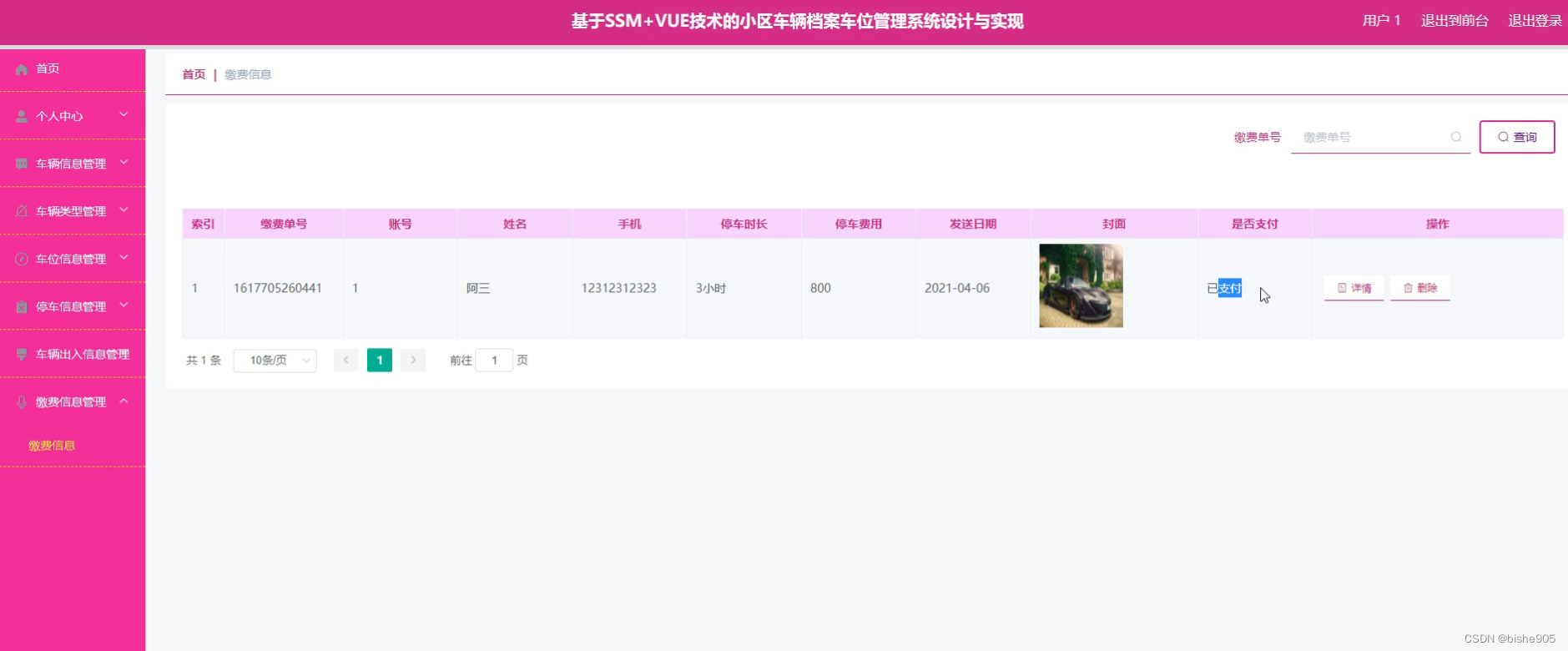The width and height of the screenshot is (1568, 651).
Task: Go to the next page arrow
Action: [x=413, y=361]
